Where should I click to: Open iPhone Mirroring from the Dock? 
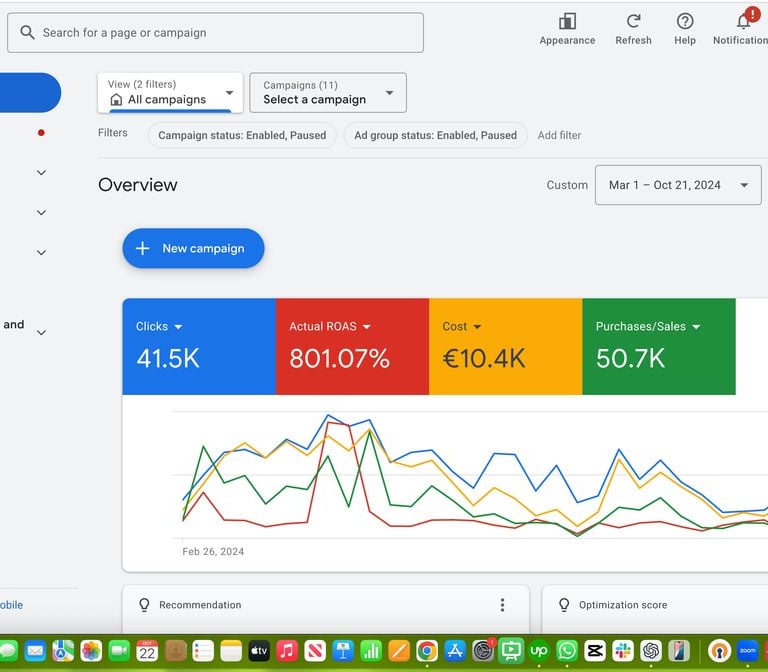coord(679,651)
